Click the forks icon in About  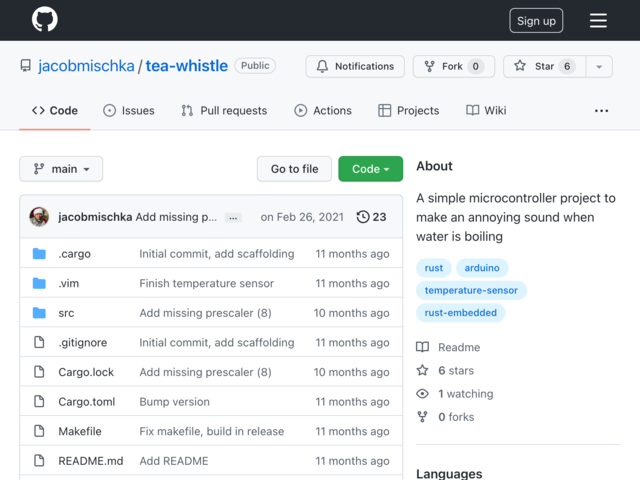[x=422, y=417]
